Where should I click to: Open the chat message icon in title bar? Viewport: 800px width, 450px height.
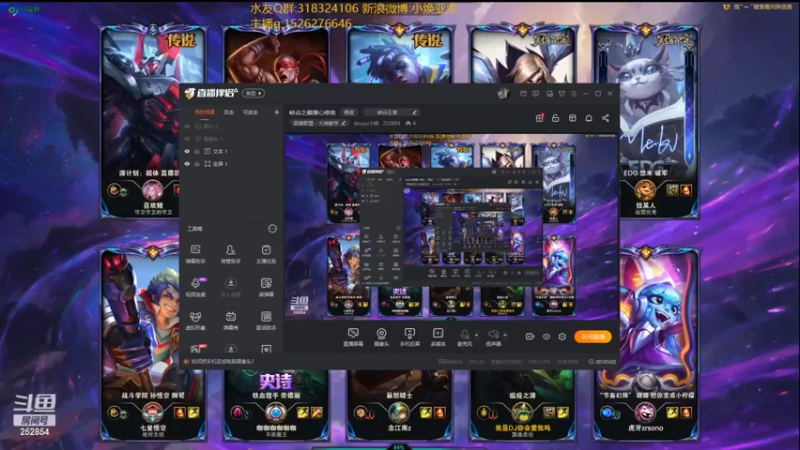pyautogui.click(x=535, y=94)
